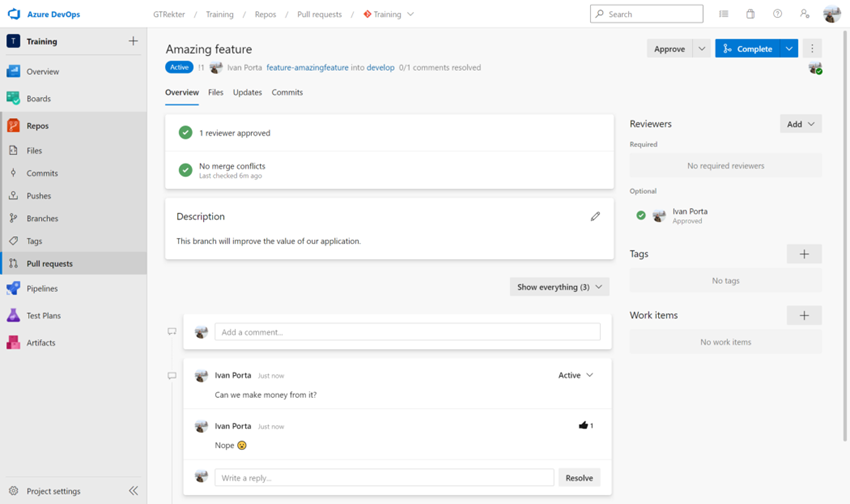
Task: Open more actions ellipsis menu
Action: tap(812, 49)
